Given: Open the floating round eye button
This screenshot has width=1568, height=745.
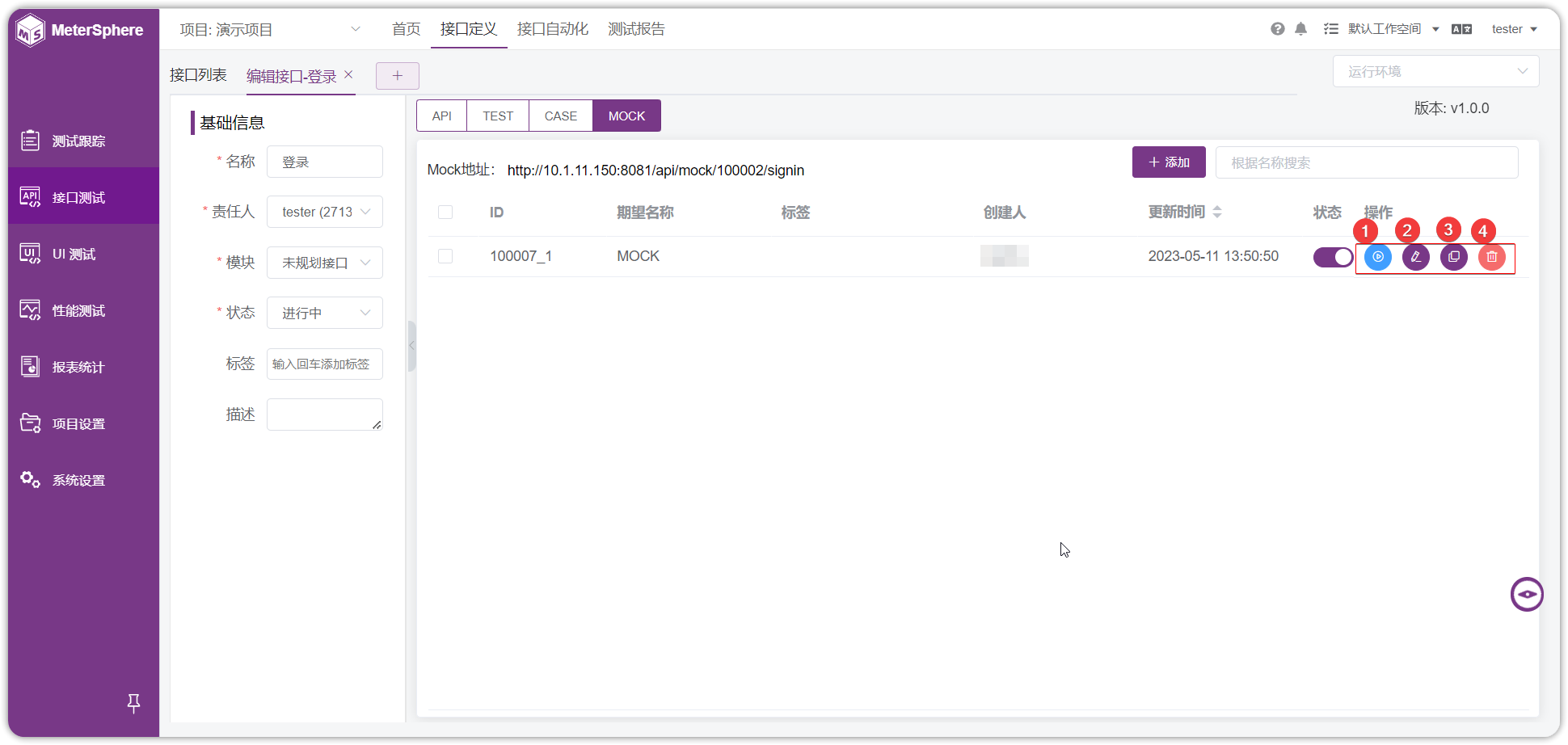Looking at the screenshot, I should (x=1527, y=595).
